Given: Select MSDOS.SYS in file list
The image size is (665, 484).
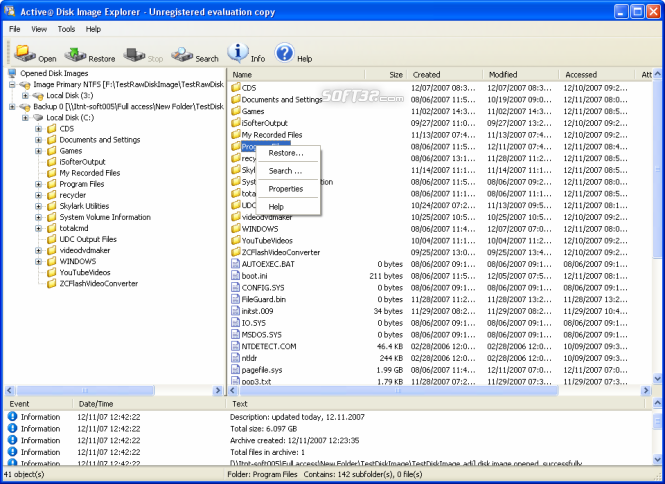Looking at the screenshot, I should pyautogui.click(x=261, y=335).
